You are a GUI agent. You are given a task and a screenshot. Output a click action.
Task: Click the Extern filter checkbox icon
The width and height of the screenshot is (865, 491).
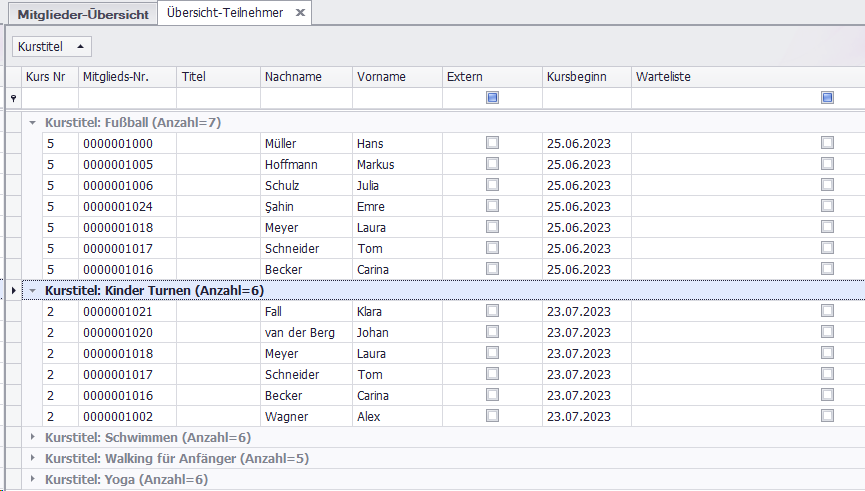[x=492, y=98]
